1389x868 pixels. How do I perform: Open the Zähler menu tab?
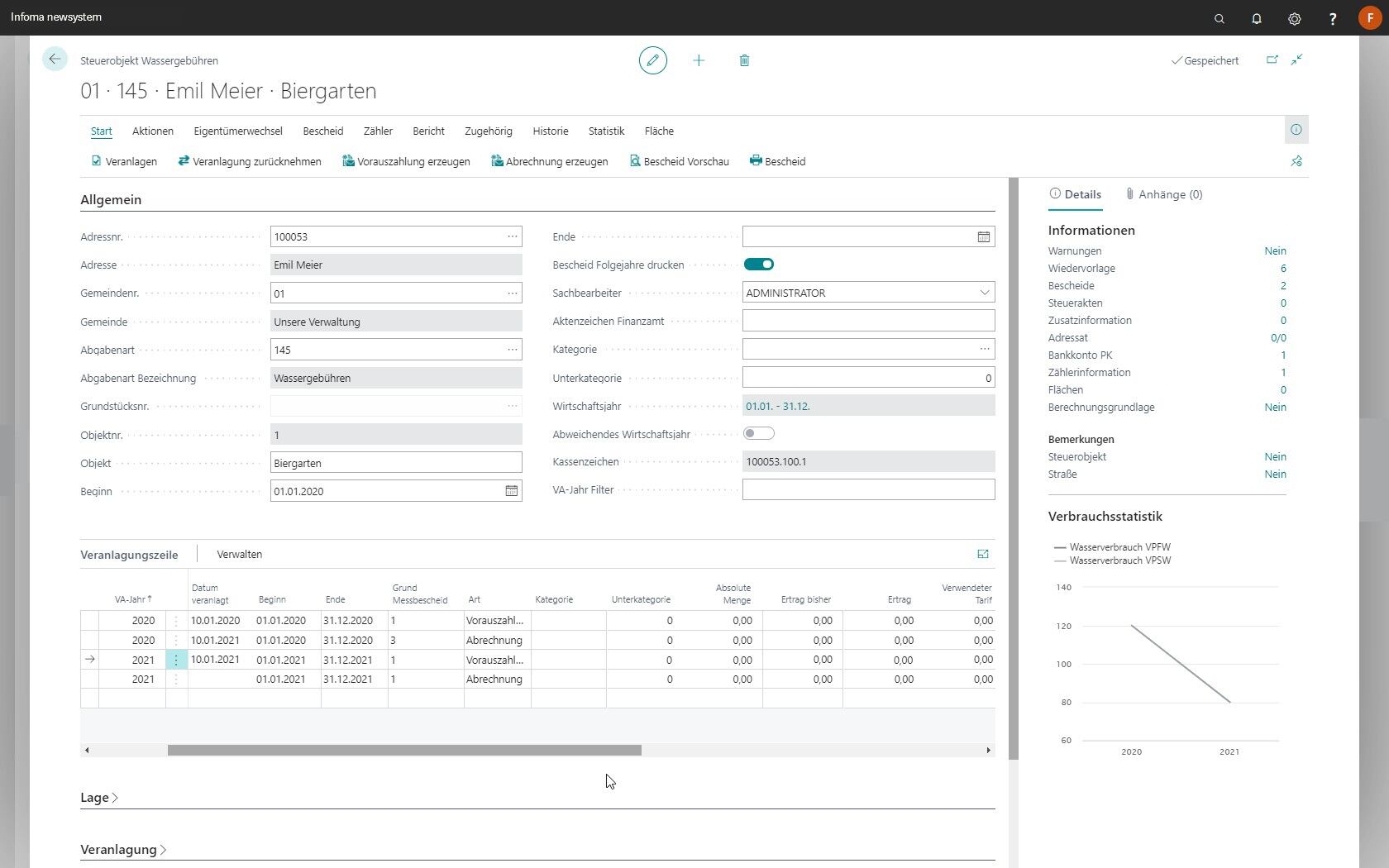pos(378,131)
